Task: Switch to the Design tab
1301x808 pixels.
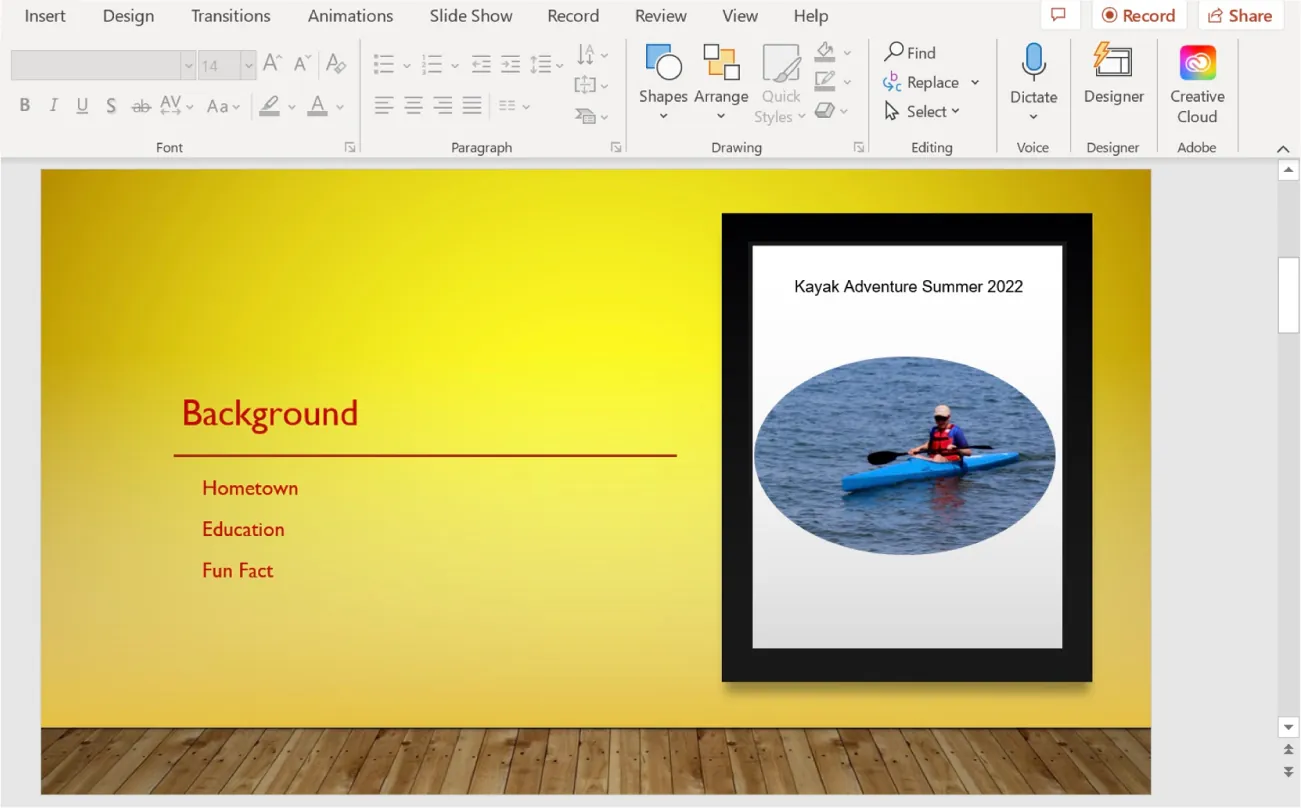Action: [127, 15]
